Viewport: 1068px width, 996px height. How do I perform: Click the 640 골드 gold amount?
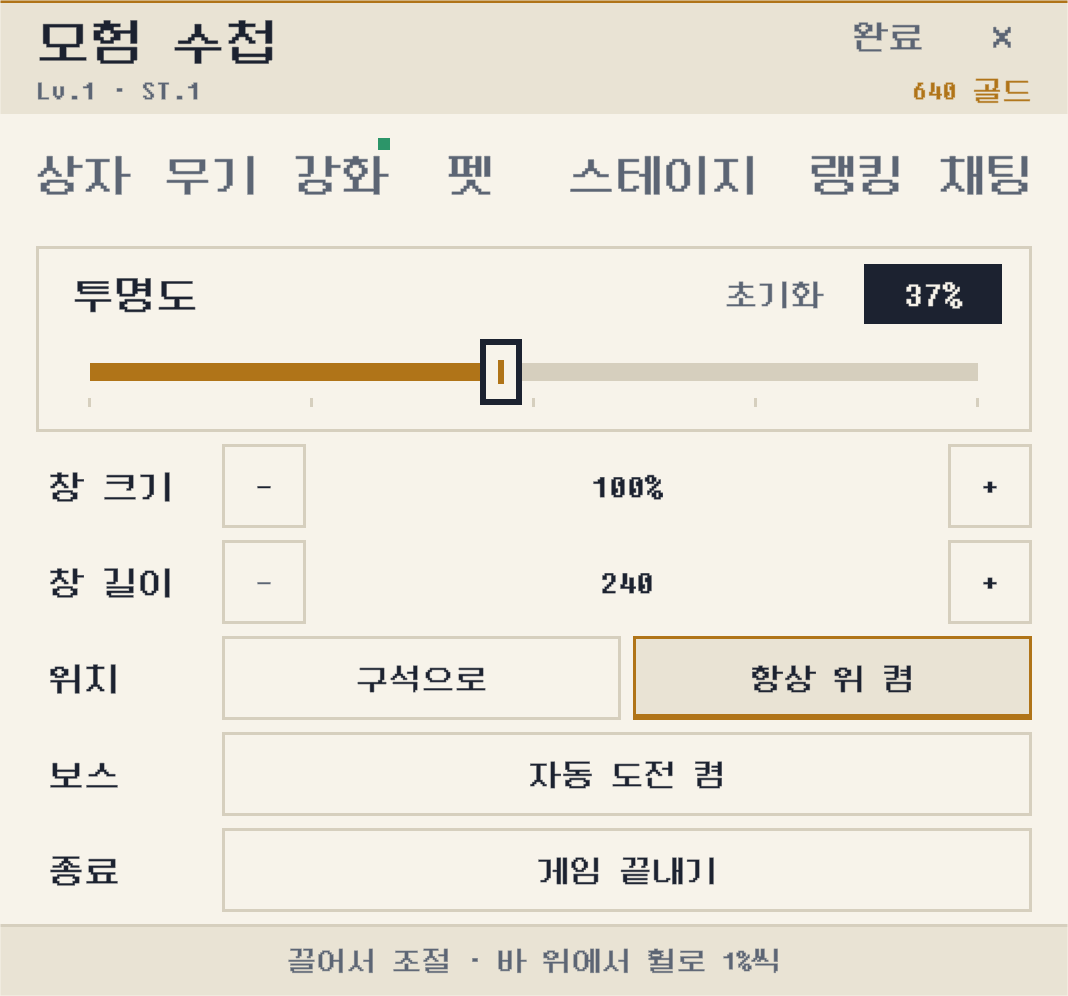pyautogui.click(x=971, y=91)
